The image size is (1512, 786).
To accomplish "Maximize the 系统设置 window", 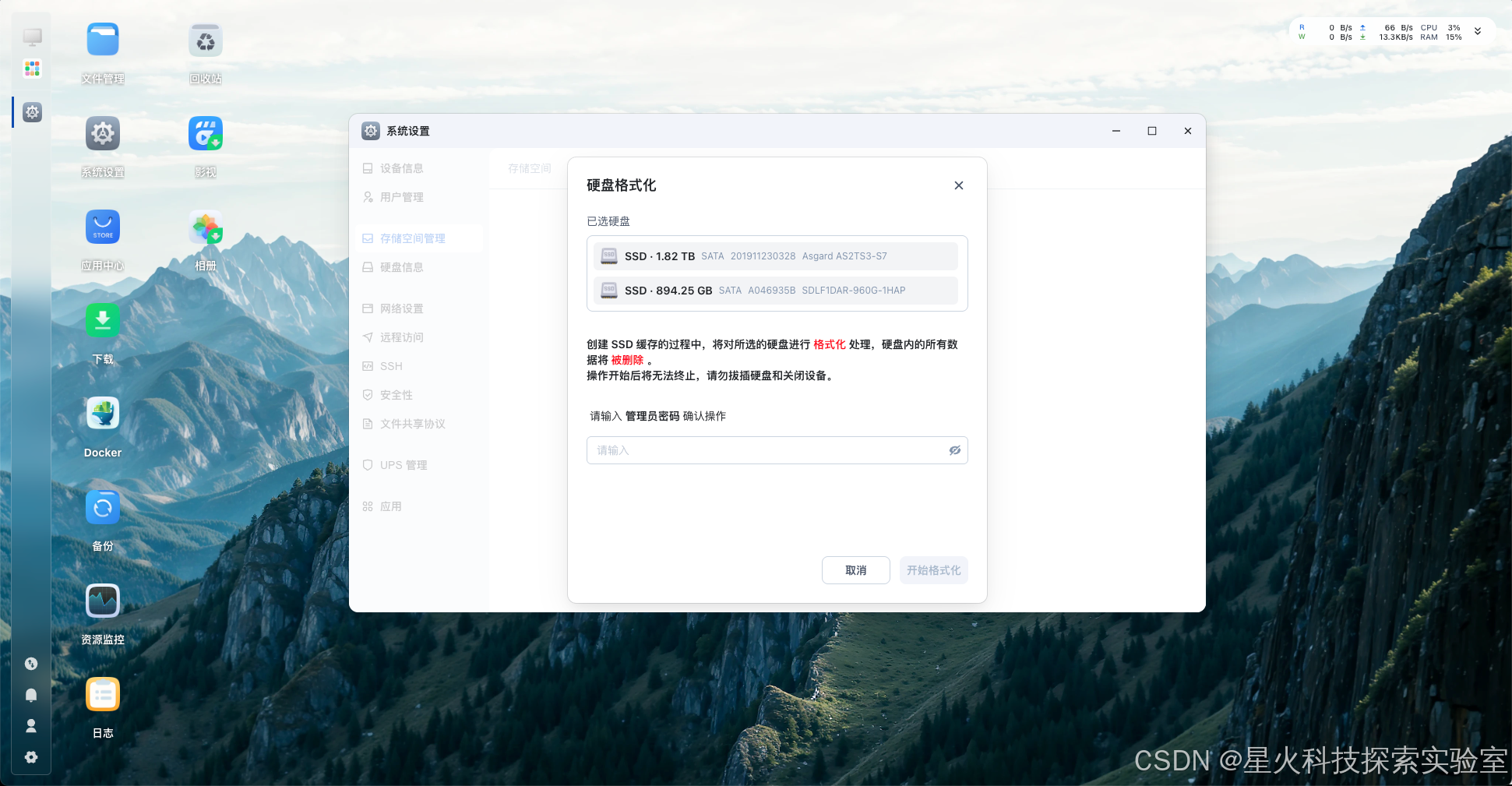I will pyautogui.click(x=1152, y=131).
